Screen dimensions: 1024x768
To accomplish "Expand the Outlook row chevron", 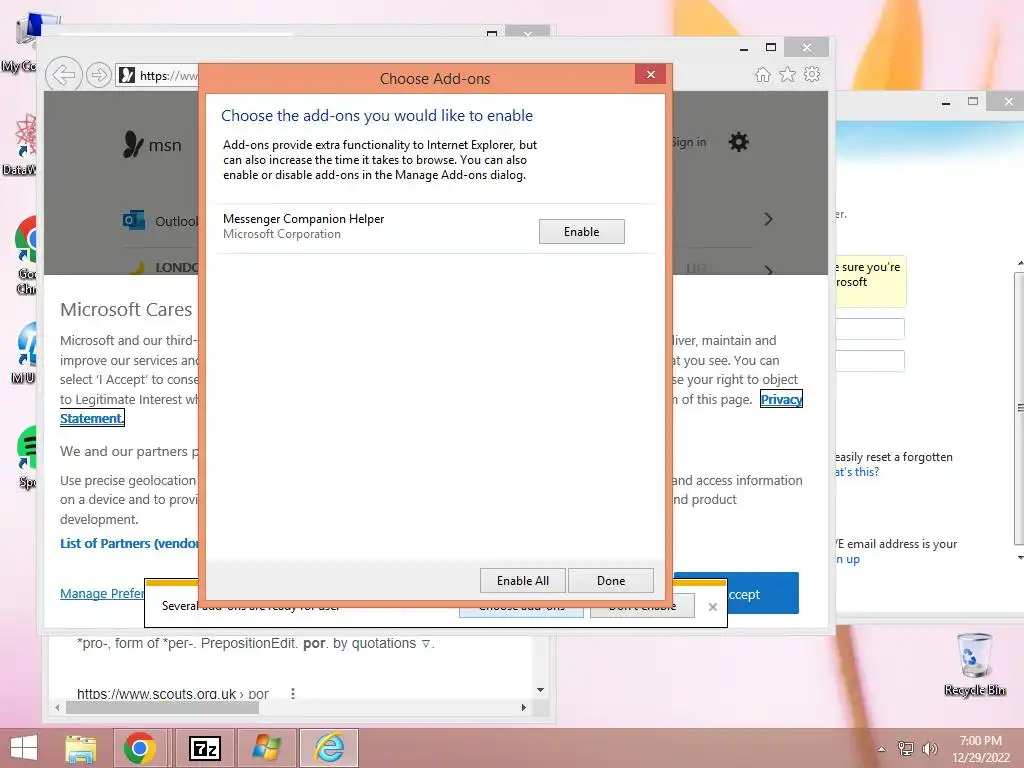I will 768,219.
